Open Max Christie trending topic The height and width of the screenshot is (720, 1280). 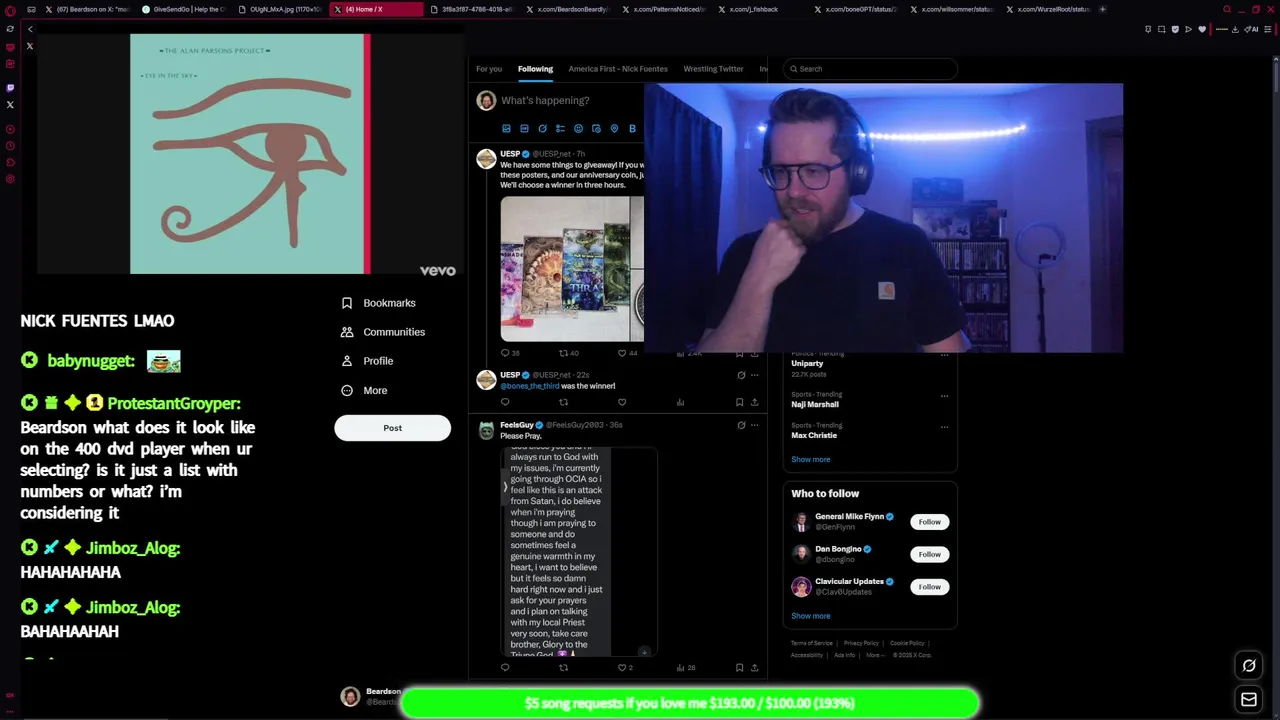(814, 435)
